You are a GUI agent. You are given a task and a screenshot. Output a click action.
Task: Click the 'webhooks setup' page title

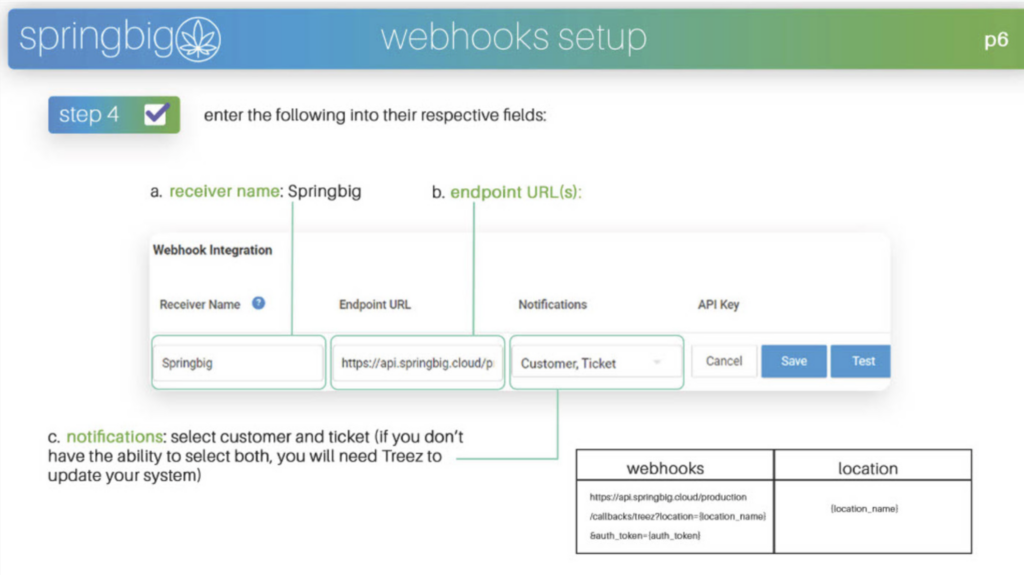[514, 37]
